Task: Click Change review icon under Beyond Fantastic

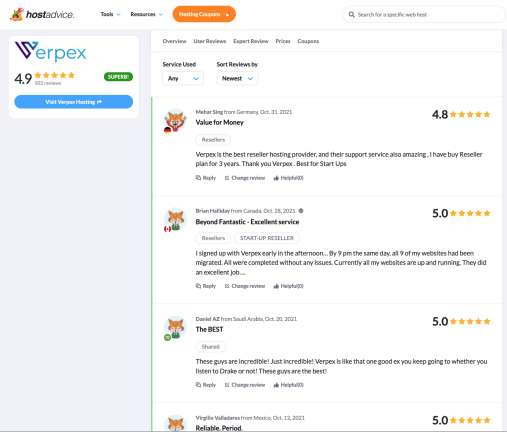Action: click(x=227, y=286)
